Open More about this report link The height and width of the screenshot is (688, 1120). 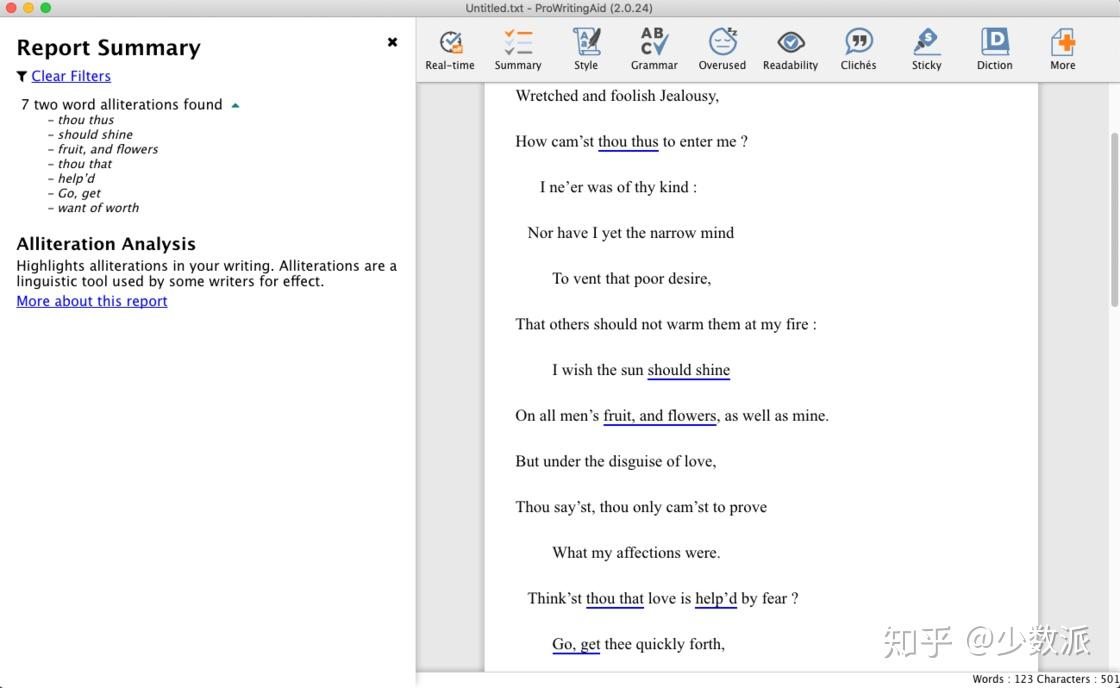(x=91, y=301)
